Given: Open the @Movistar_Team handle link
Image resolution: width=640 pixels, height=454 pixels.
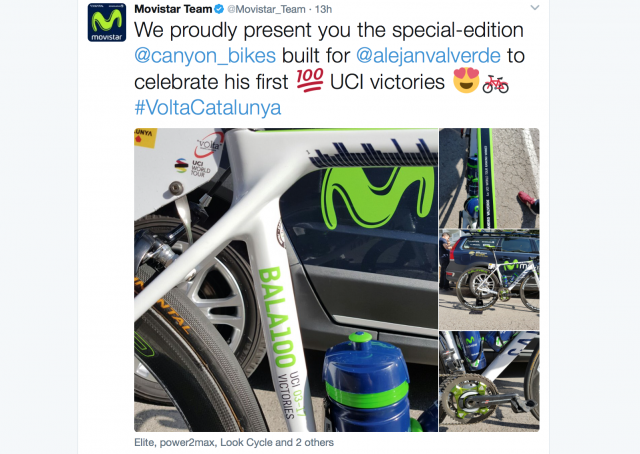Looking at the screenshot, I should point(266,9).
